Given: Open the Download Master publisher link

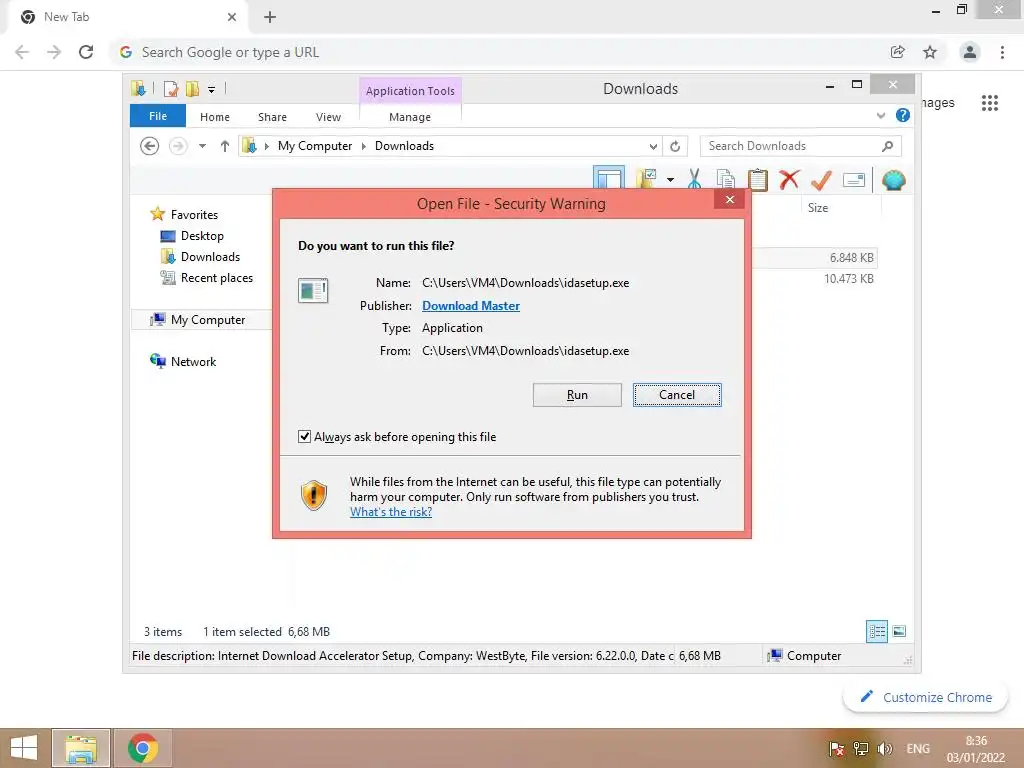Looking at the screenshot, I should click(471, 306).
